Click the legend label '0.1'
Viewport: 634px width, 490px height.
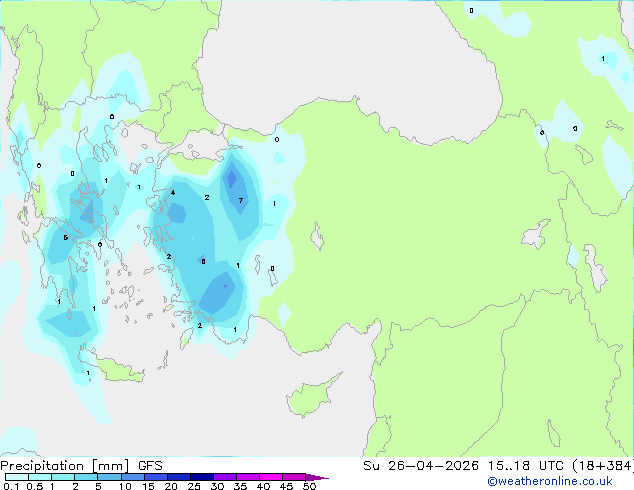pos(11,486)
